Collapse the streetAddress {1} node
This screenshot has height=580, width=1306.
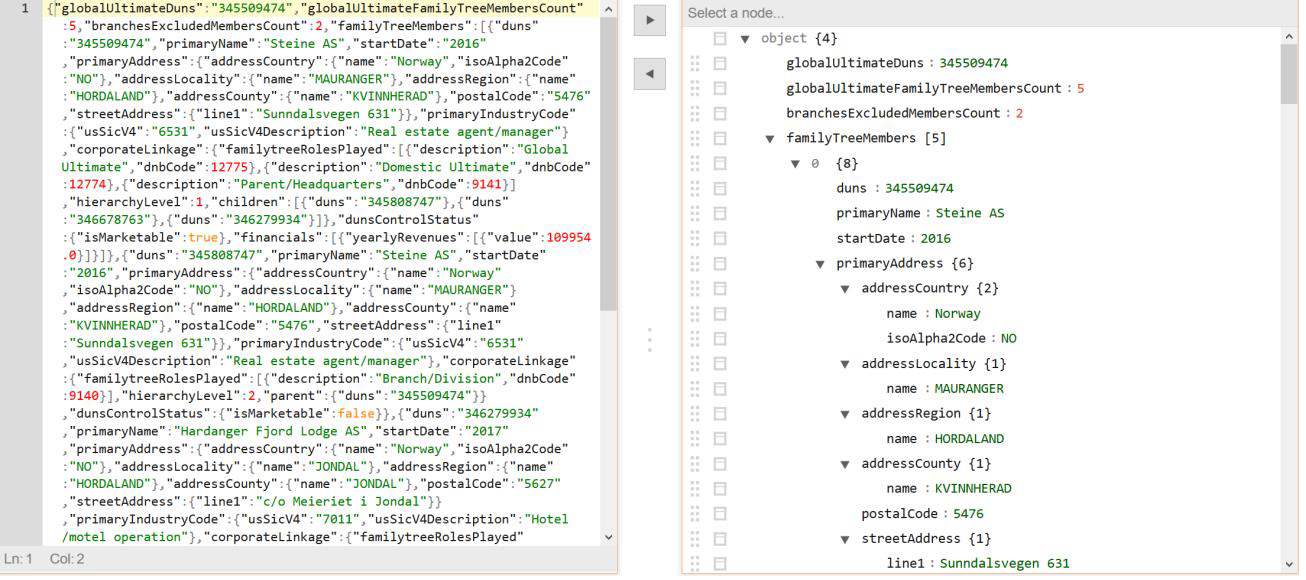click(x=845, y=538)
